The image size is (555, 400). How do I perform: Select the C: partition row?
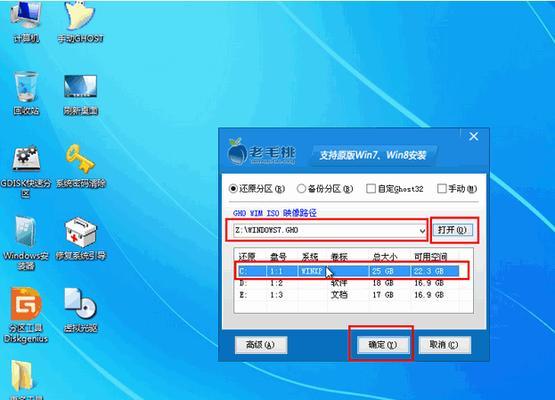tap(348, 271)
